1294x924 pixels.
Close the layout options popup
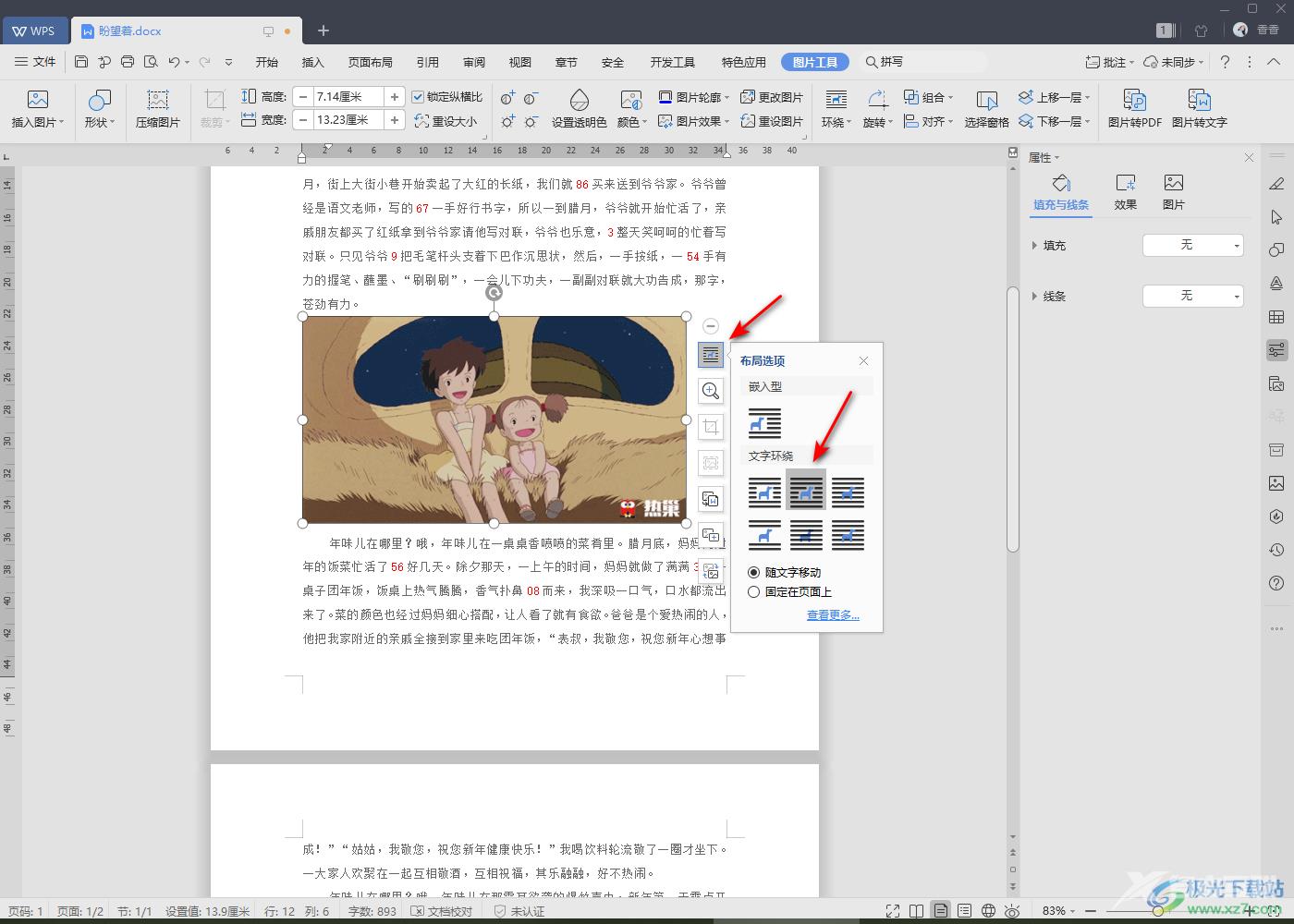pos(863,361)
